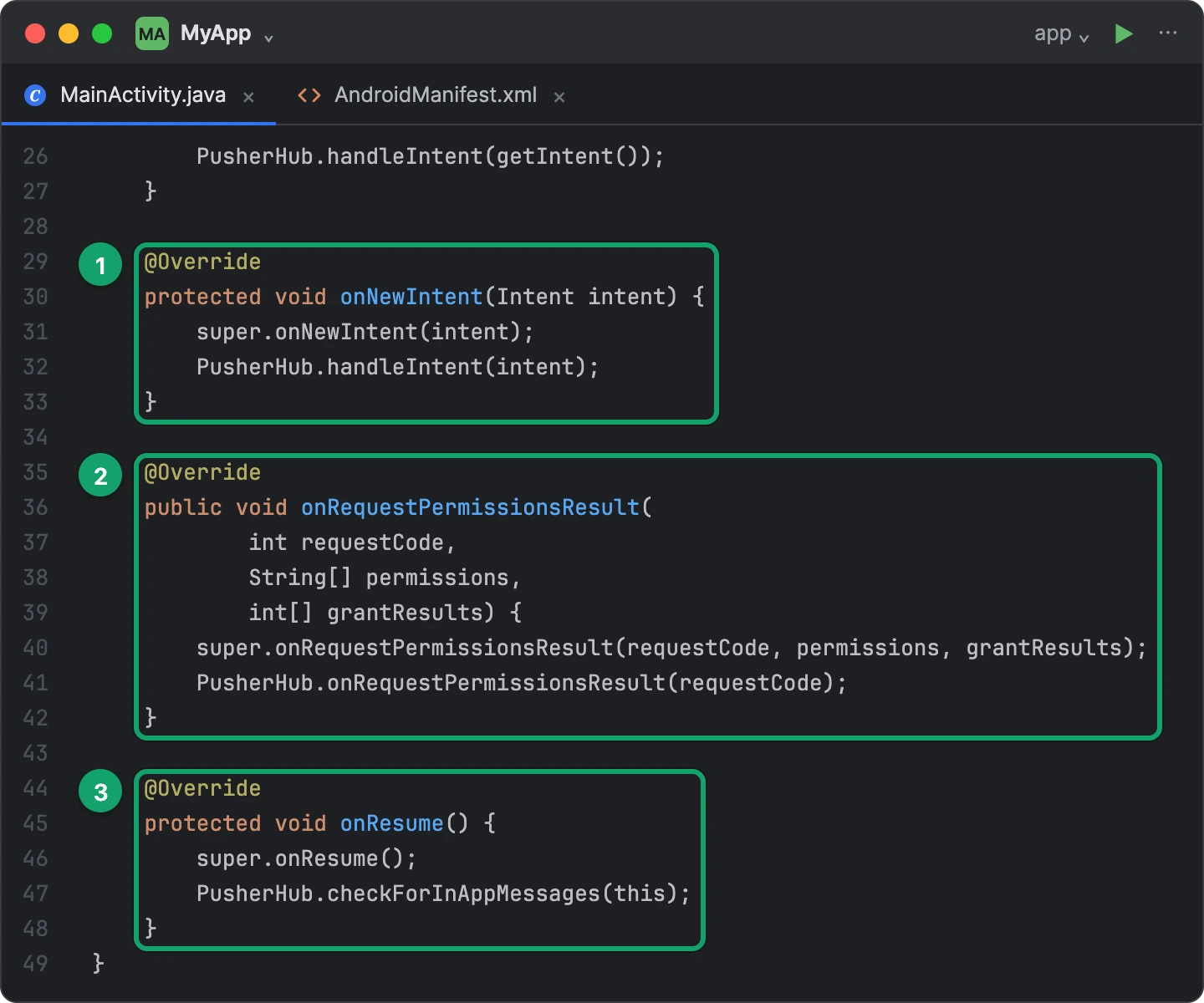The image size is (1204, 1003).
Task: Click PusherHub.onRequestPermissionsResult(requestCode); line
Action: 522,683
